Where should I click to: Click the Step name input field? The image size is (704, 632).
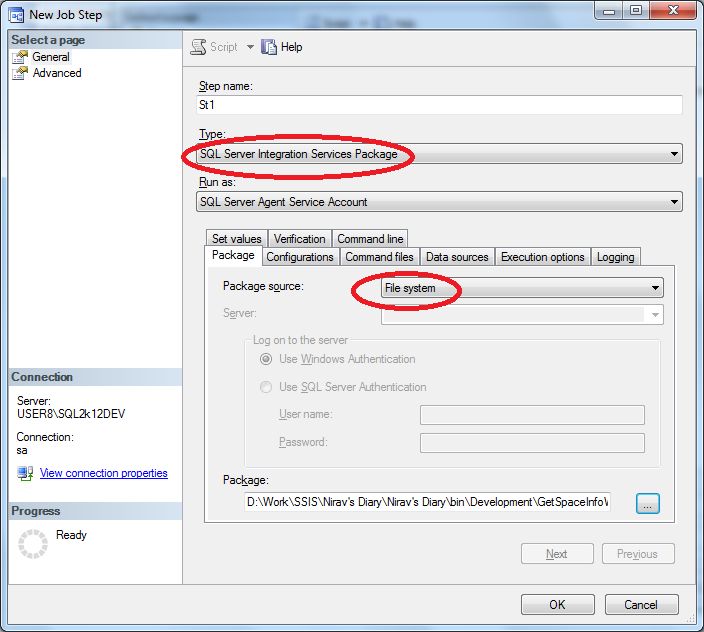point(439,105)
